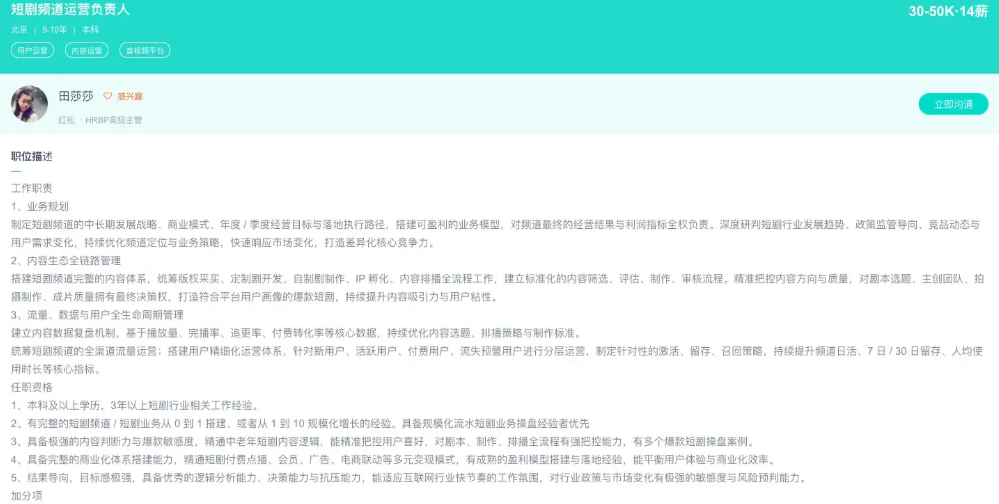The image size is (999, 504).
Task: Click the line starting 2、有完整的短剧频道
Action: 300,423
